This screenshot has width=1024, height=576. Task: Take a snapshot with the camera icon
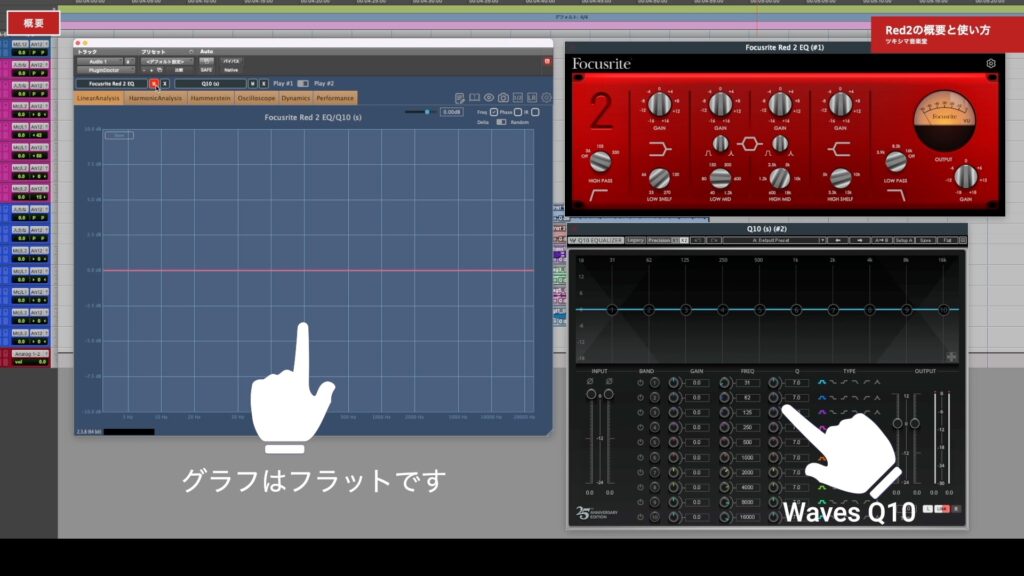(x=503, y=98)
